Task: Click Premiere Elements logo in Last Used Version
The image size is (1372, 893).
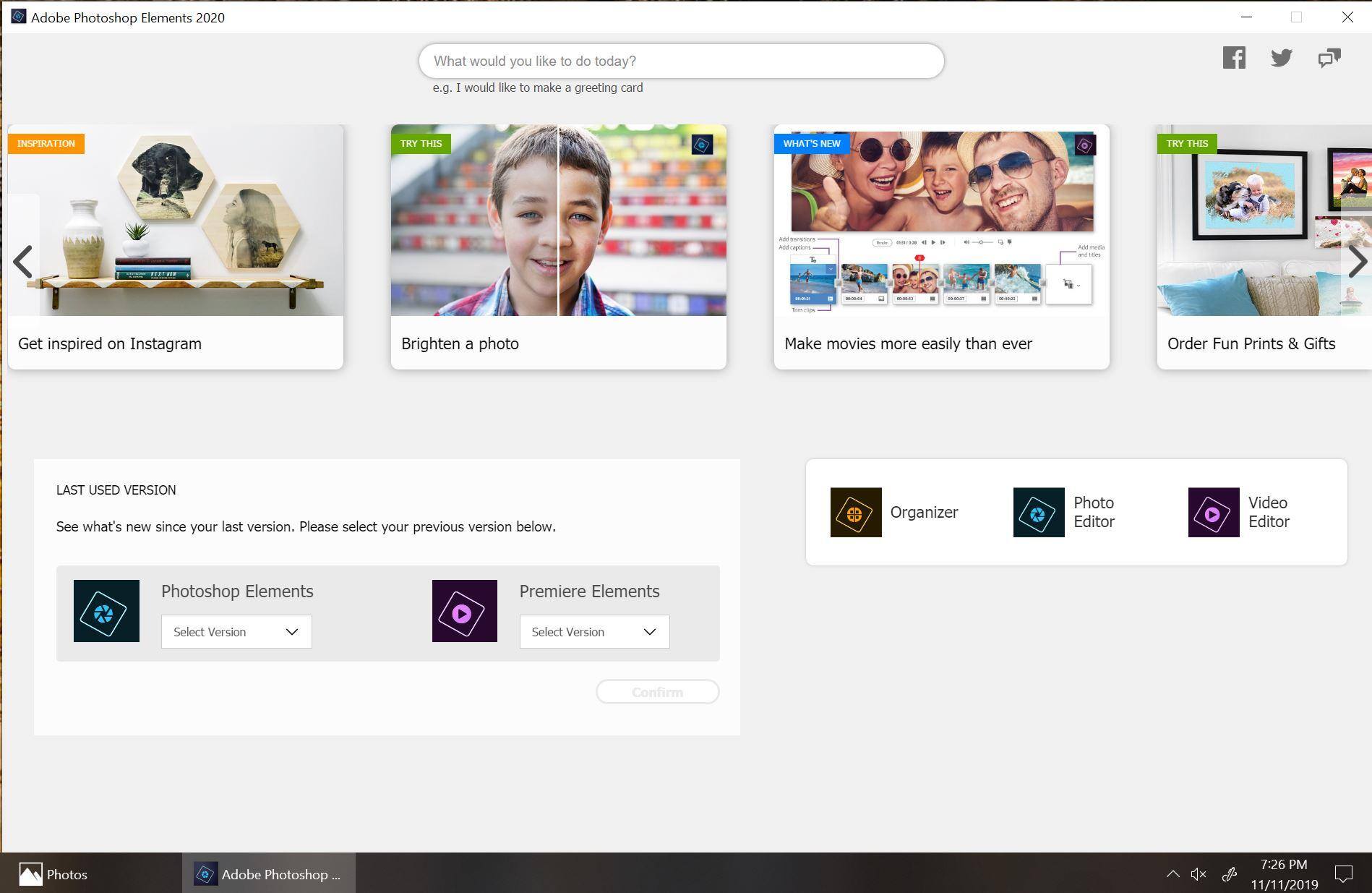Action: pyautogui.click(x=464, y=611)
